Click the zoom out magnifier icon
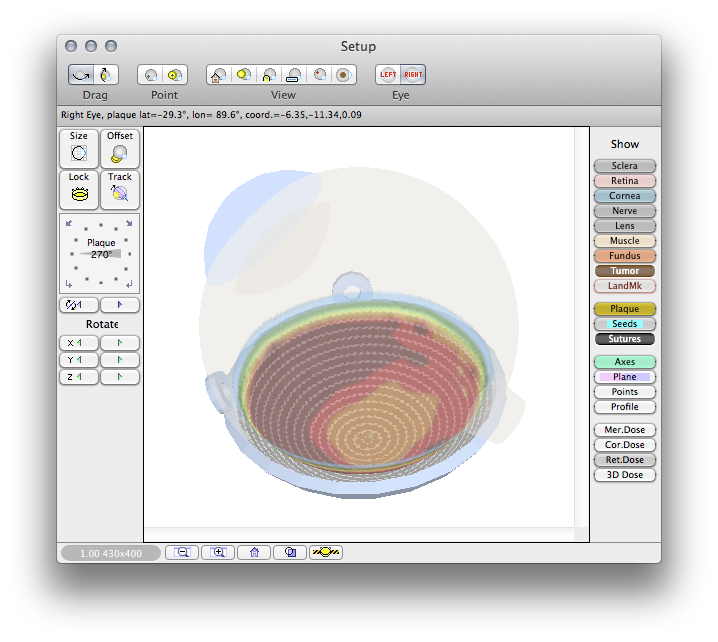The height and width of the screenshot is (642, 718). 182,552
